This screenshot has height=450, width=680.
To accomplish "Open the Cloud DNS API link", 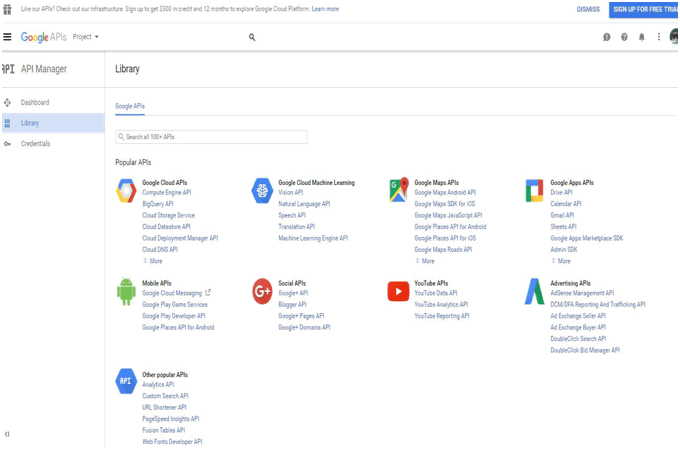I will pos(160,250).
